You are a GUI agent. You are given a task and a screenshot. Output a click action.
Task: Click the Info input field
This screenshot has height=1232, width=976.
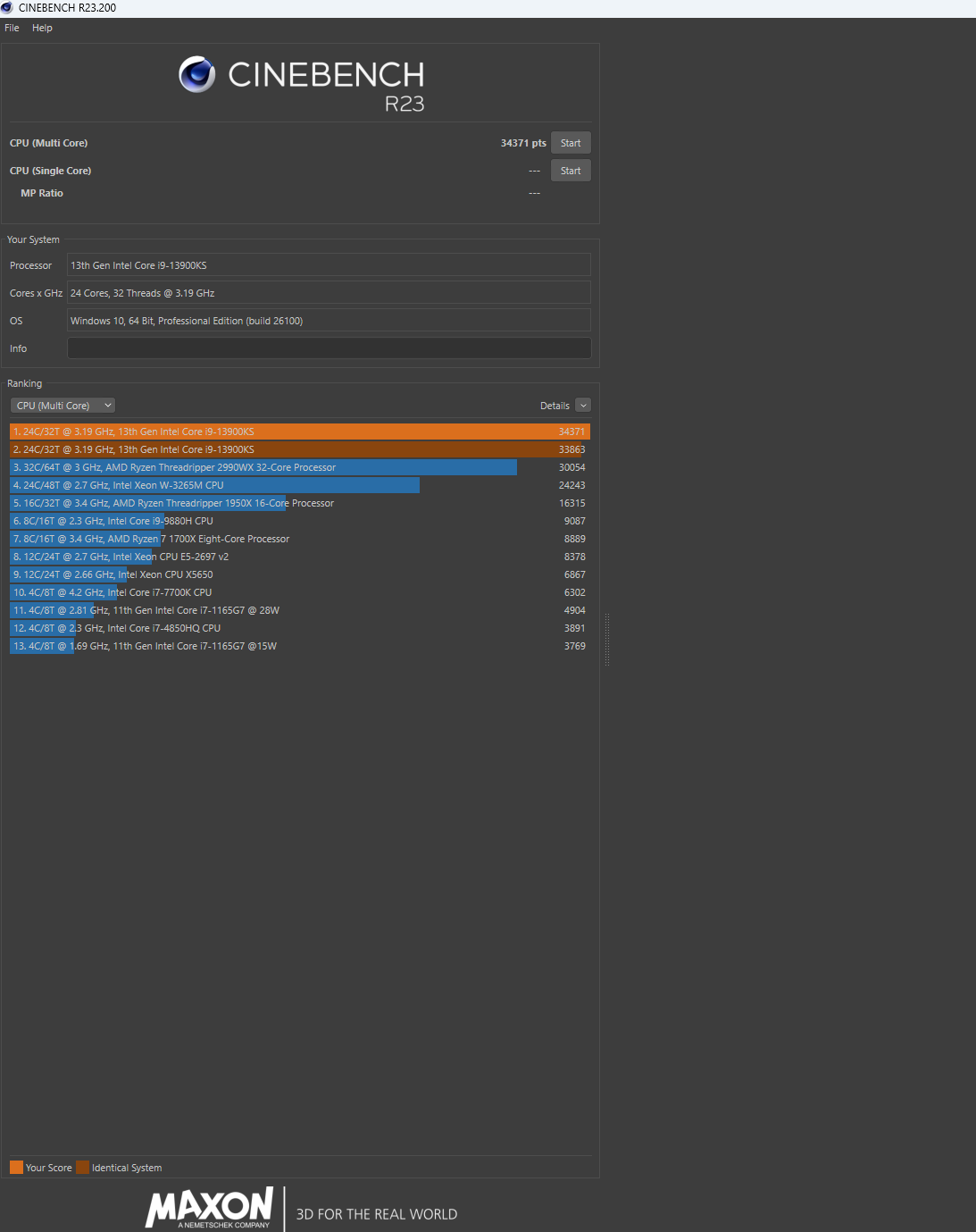pos(329,348)
